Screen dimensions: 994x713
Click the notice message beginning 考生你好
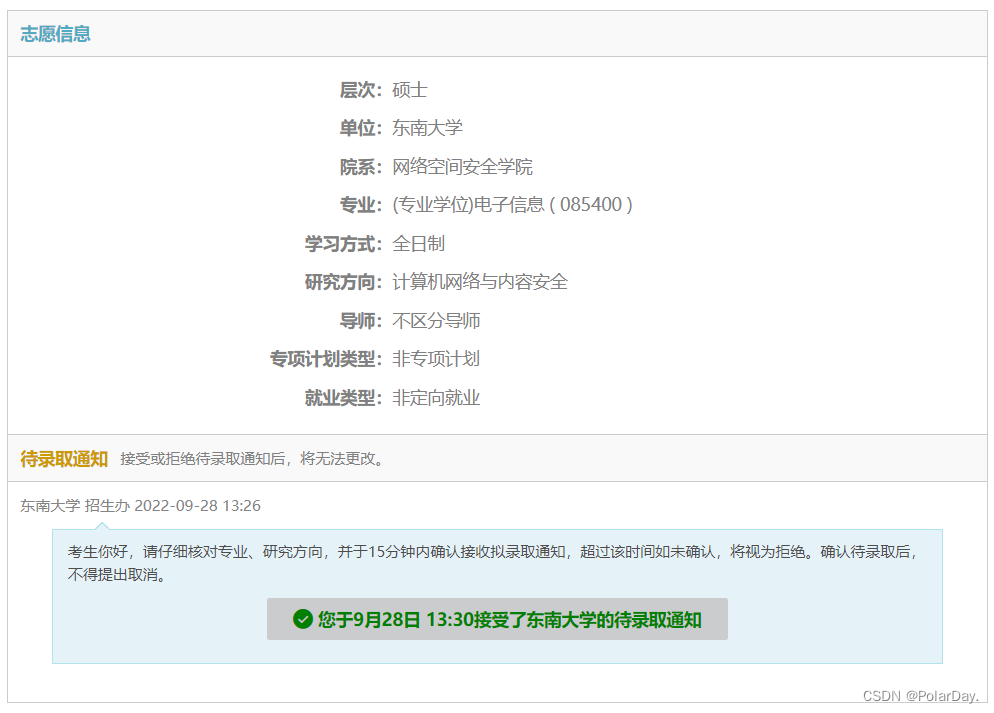pos(493,563)
